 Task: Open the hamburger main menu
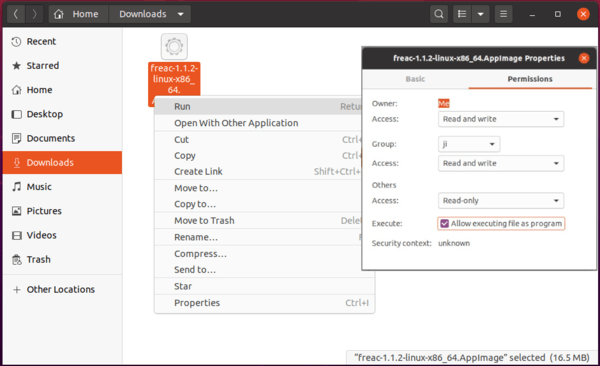(x=504, y=14)
